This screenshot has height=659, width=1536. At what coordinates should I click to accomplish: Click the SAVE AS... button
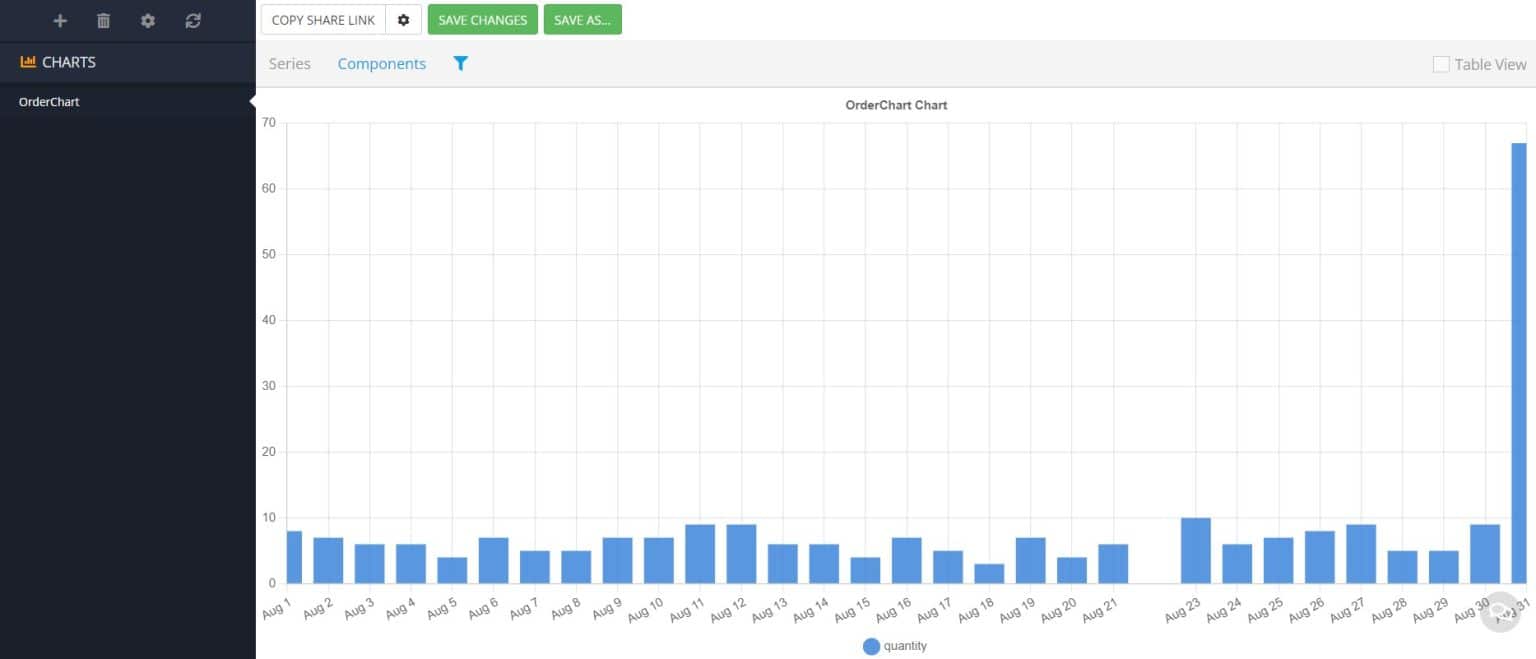coord(582,20)
